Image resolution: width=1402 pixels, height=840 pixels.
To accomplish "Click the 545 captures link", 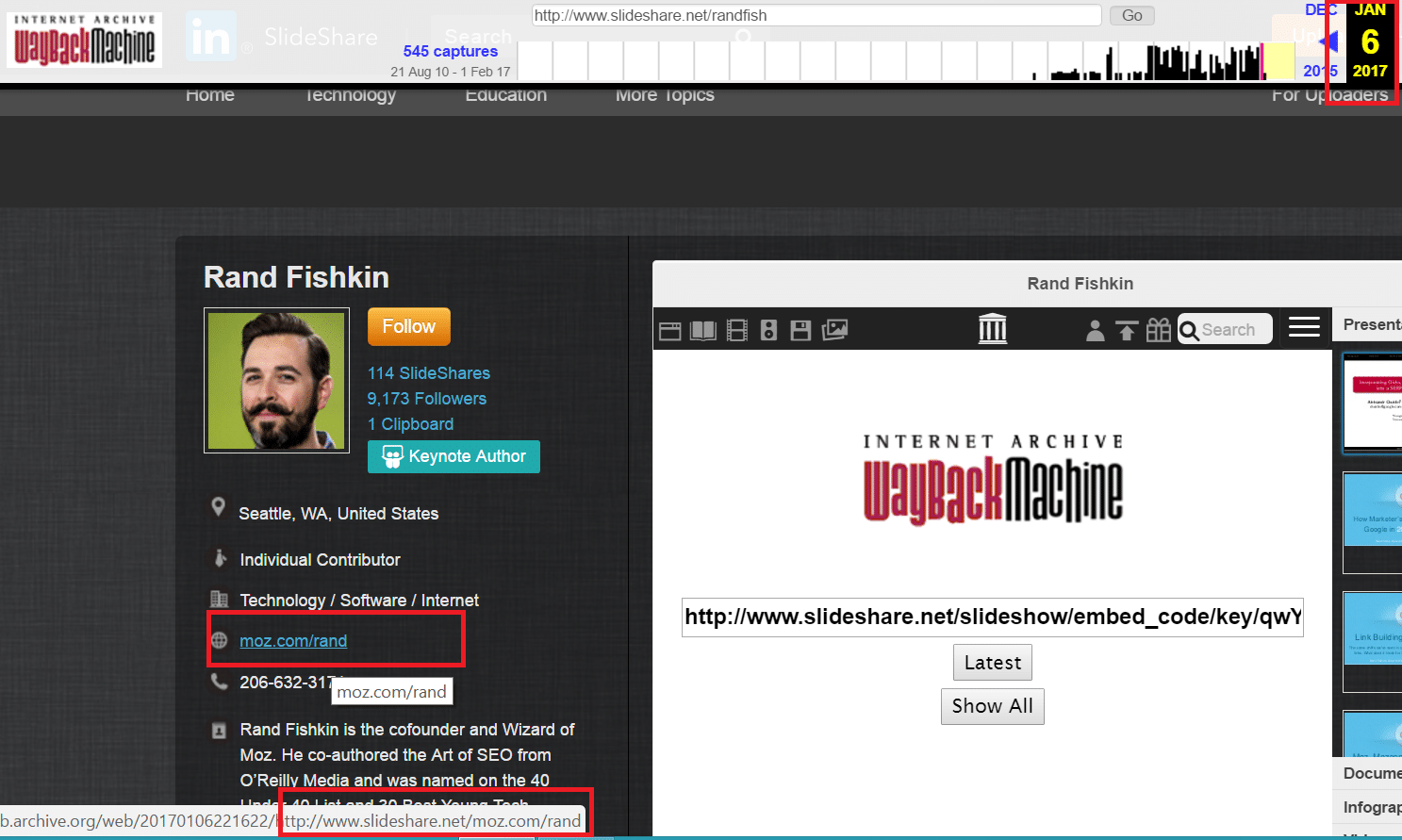I will pyautogui.click(x=451, y=51).
